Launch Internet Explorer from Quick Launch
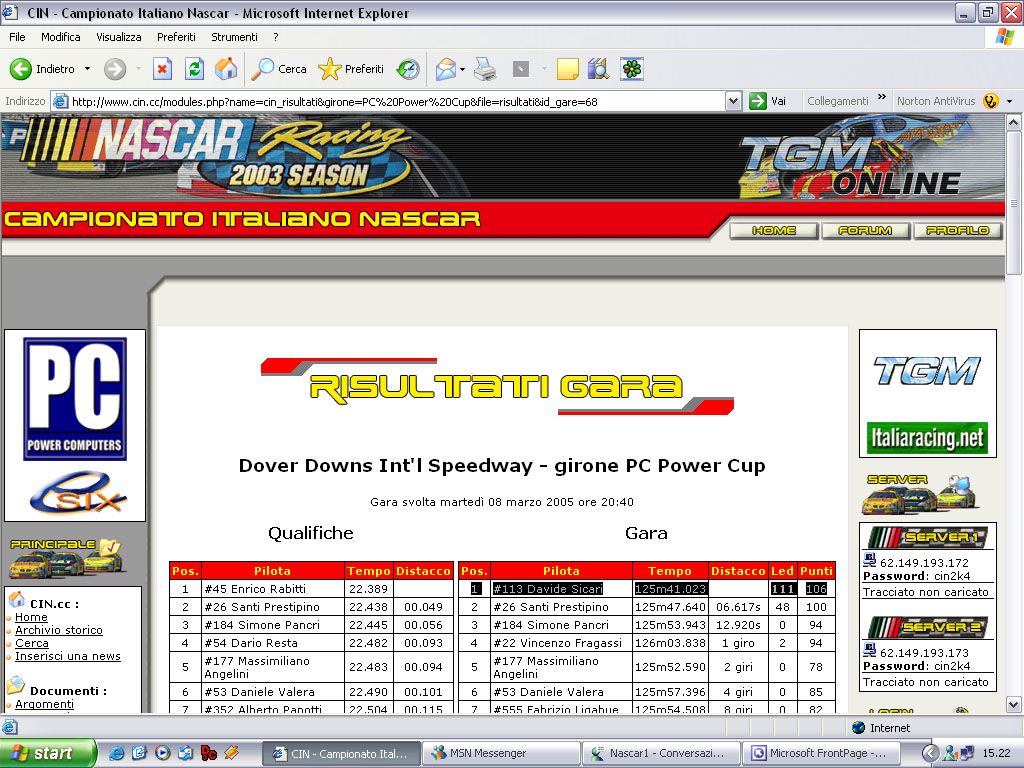The height and width of the screenshot is (768, 1024). (x=116, y=753)
